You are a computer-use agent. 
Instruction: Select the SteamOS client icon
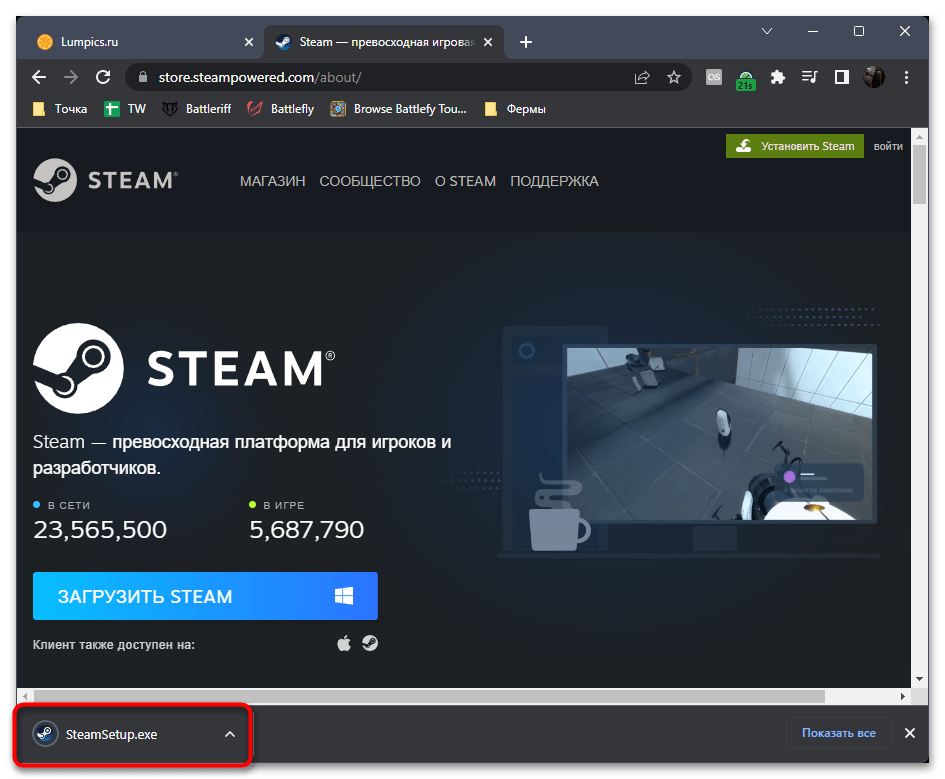pos(370,643)
